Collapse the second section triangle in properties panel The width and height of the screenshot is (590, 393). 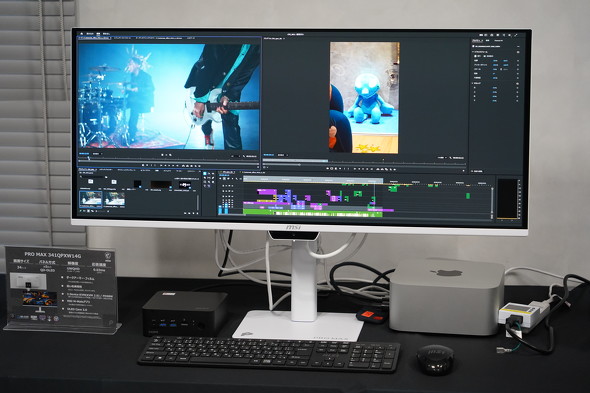473,83
